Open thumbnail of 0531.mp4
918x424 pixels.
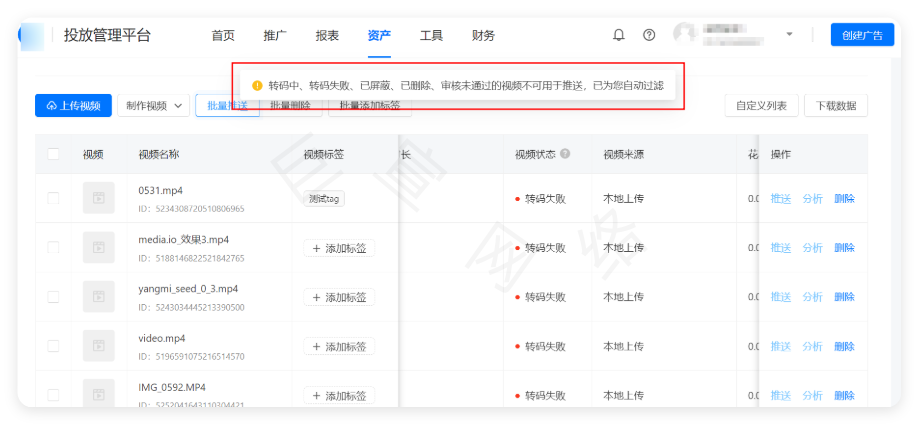(98, 198)
